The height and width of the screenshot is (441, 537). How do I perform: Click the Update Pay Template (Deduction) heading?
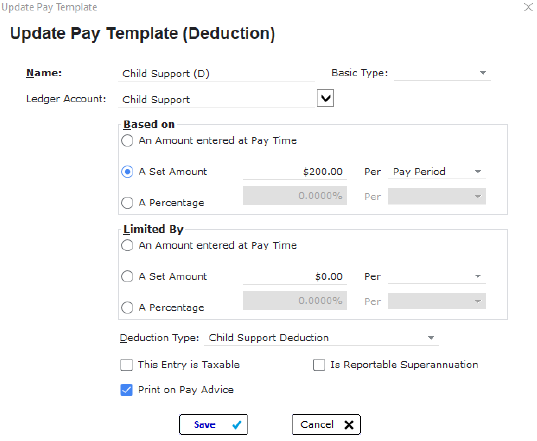click(142, 34)
